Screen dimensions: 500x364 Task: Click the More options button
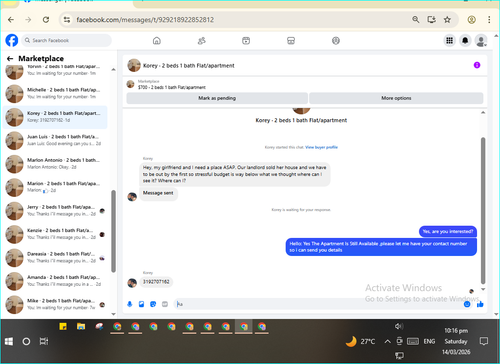(x=396, y=98)
